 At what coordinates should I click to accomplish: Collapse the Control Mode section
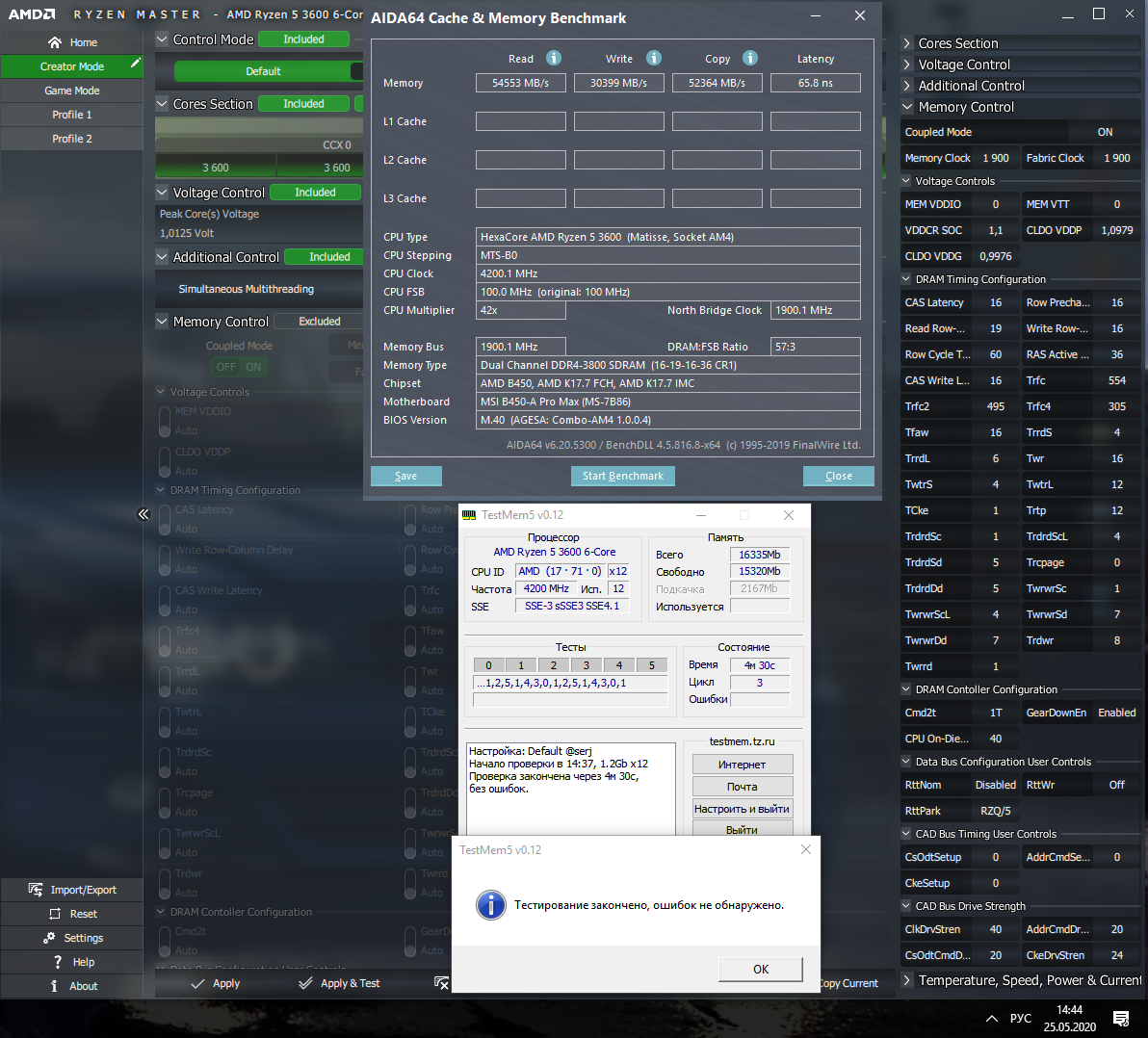[162, 39]
